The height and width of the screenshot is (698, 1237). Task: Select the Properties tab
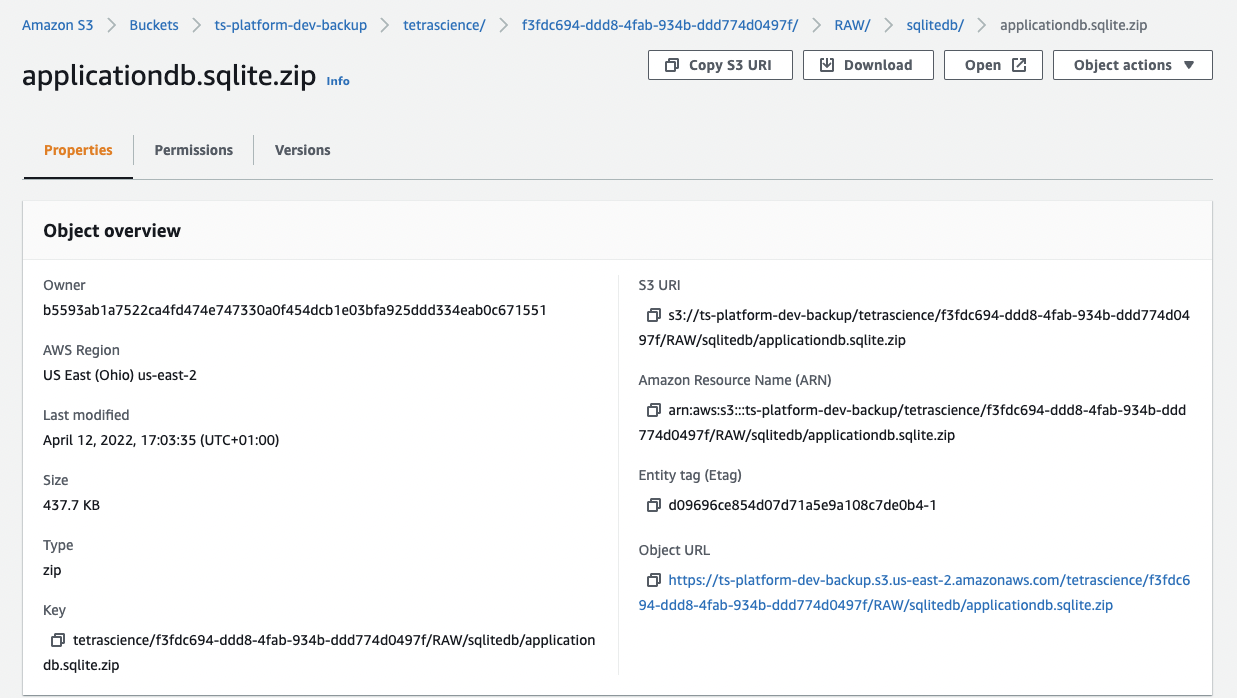point(78,150)
